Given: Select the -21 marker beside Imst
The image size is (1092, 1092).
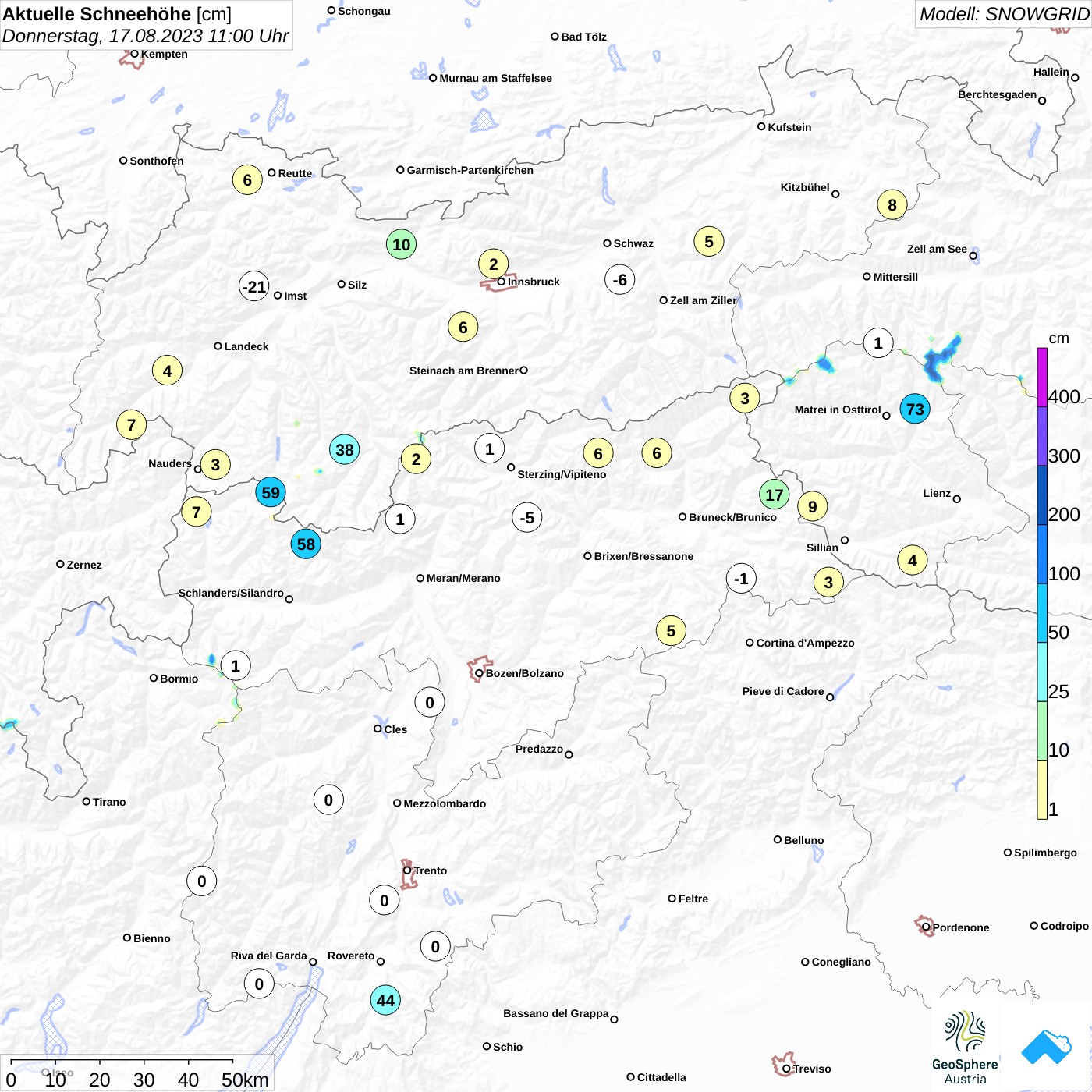Looking at the screenshot, I should click(254, 287).
